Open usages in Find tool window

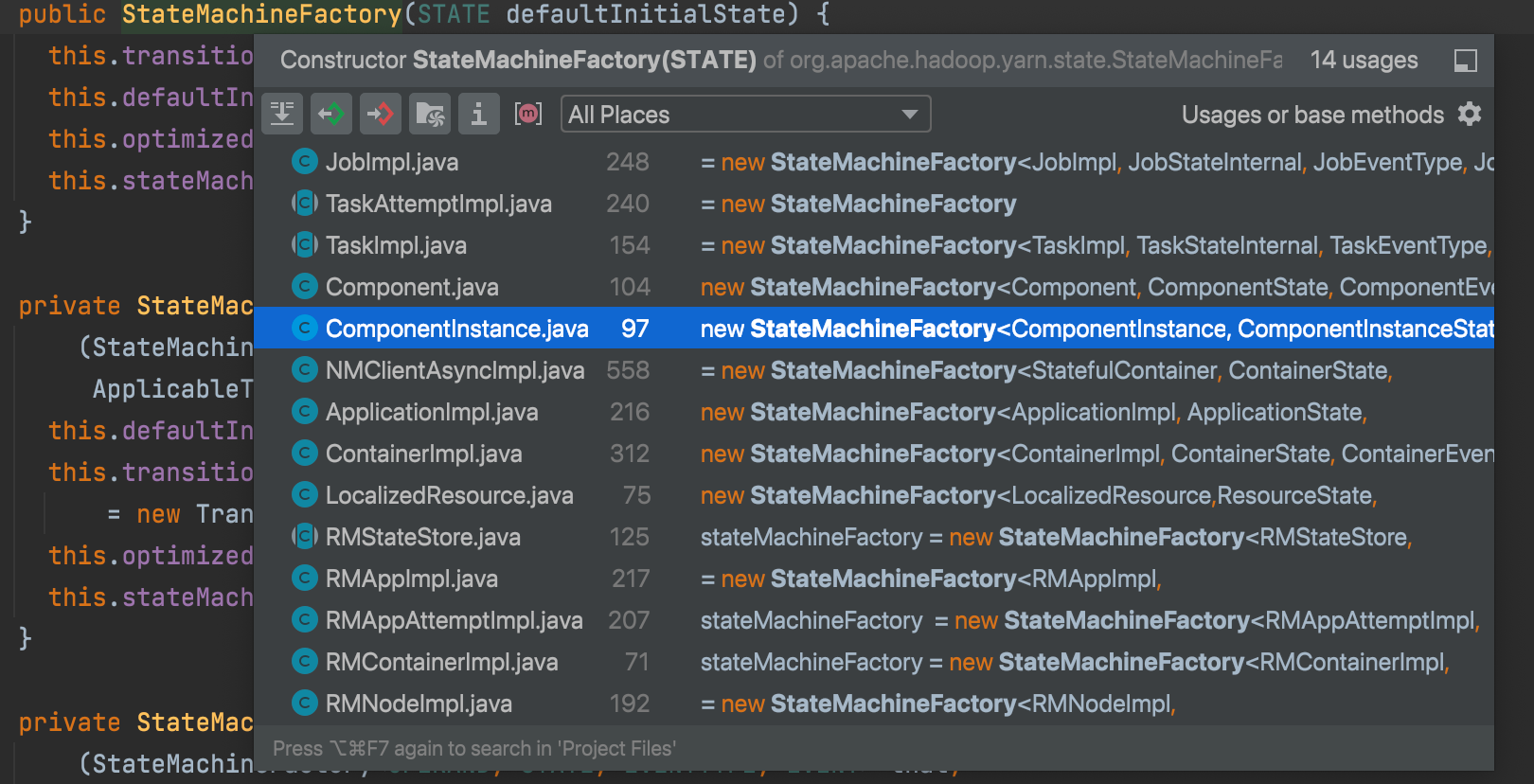tap(1465, 61)
